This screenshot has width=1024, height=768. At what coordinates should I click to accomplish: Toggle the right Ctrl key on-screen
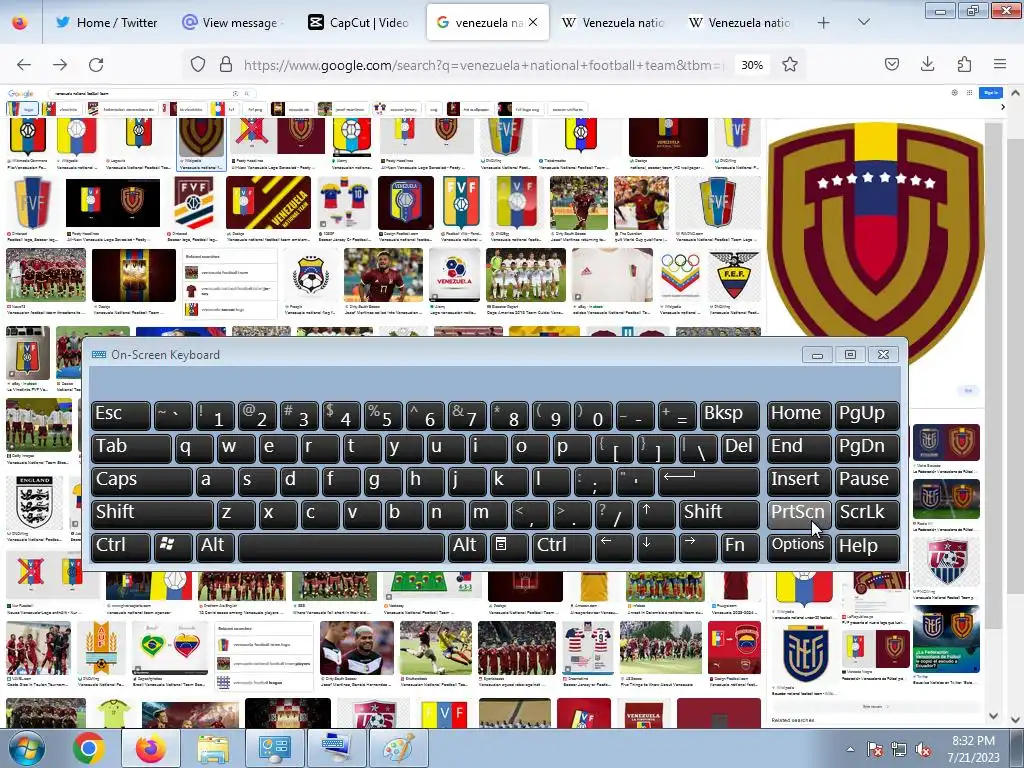[x=561, y=547]
